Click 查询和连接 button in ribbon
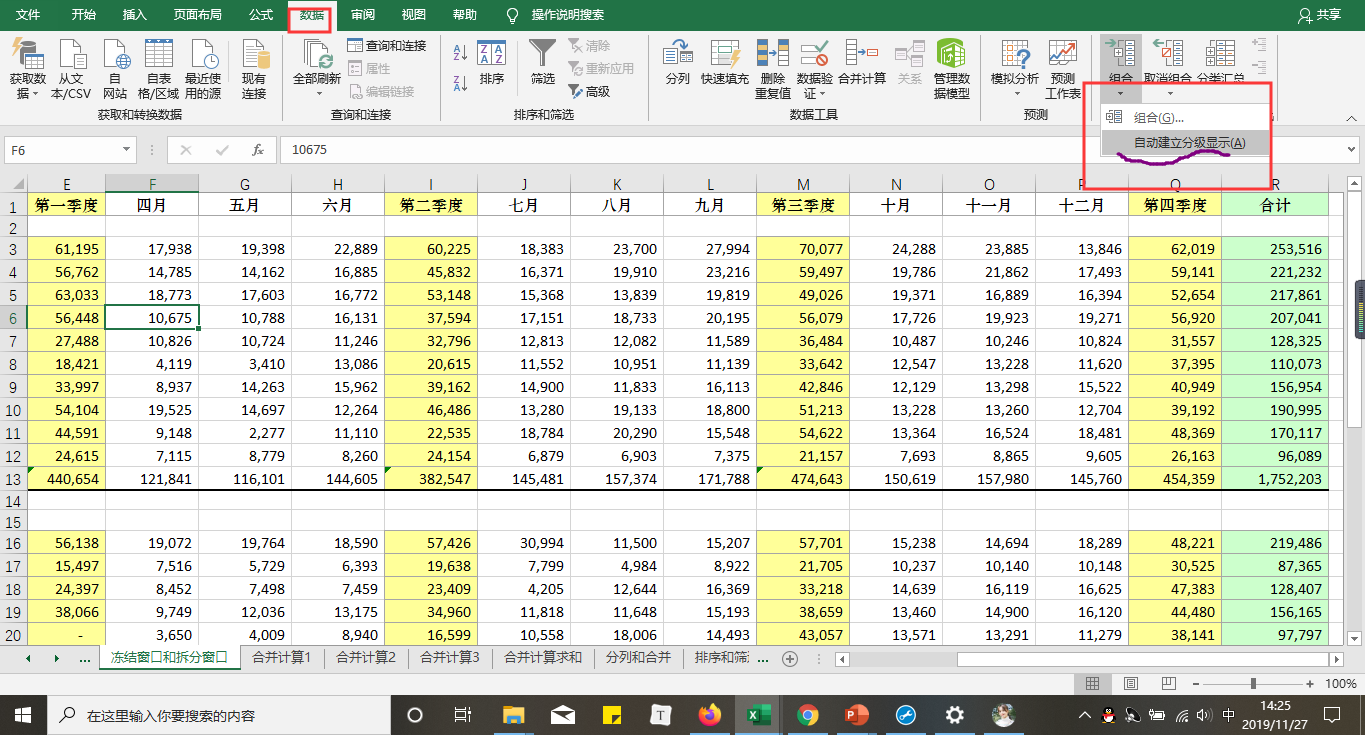 (x=387, y=46)
